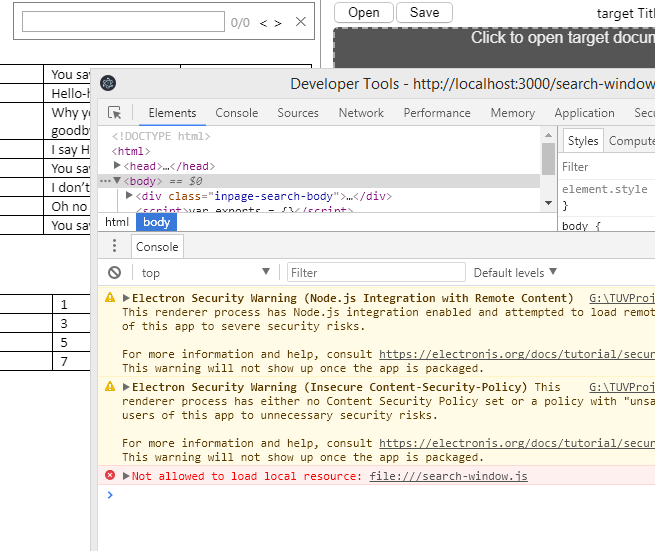This screenshot has height=551, width=655.
Task: Click the Elements panel scrollbar thumb
Action: coord(548,159)
